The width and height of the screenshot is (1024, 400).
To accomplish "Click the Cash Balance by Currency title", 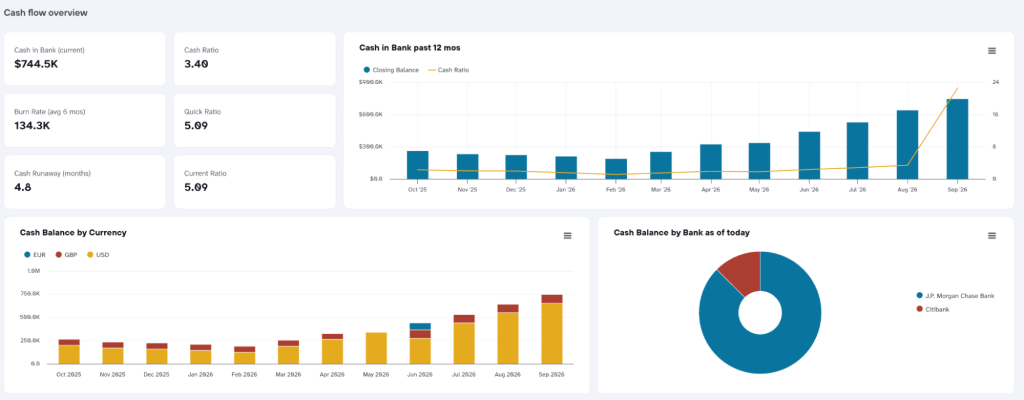I will pyautogui.click(x=73, y=232).
